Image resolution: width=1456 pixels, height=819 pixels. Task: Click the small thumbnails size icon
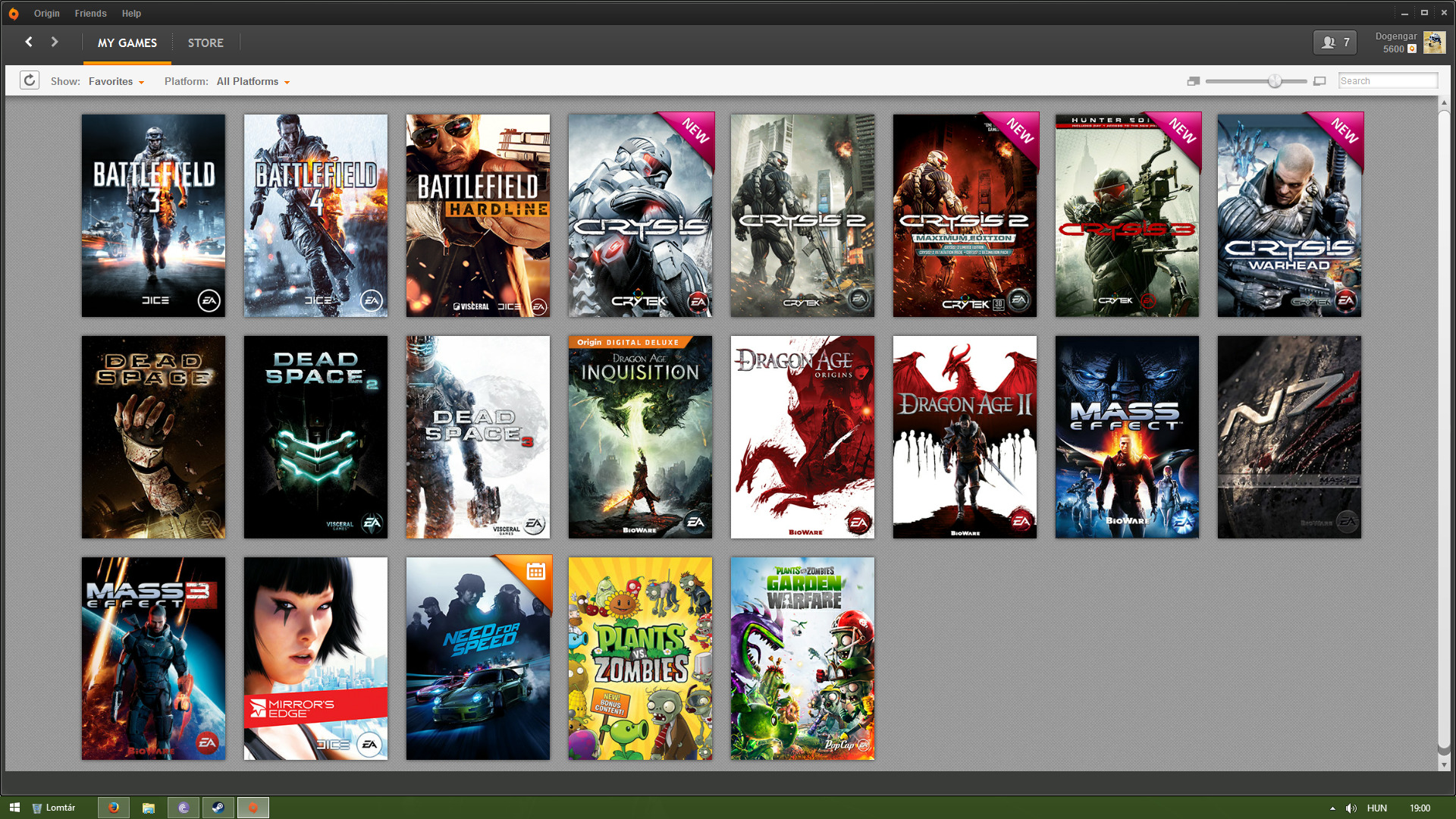click(1193, 81)
